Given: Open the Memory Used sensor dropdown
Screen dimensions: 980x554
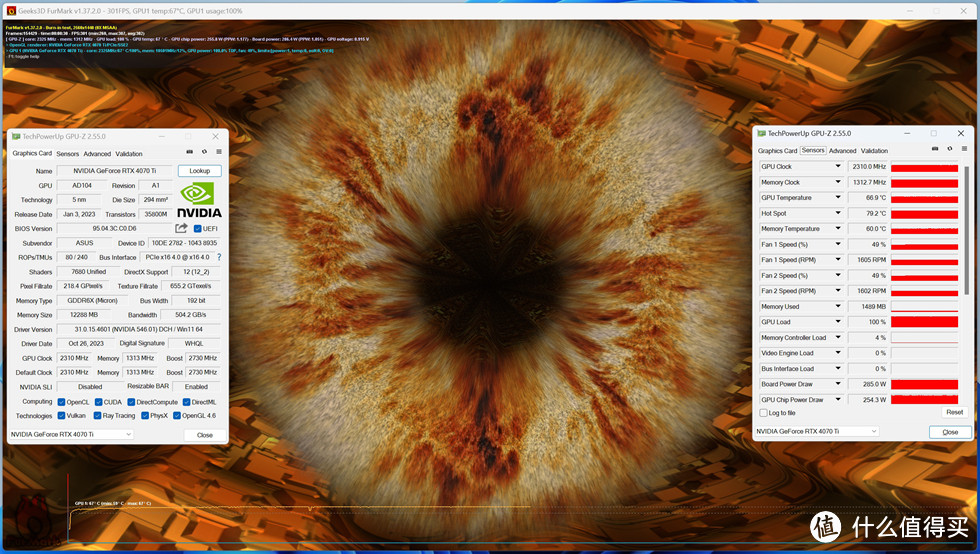Looking at the screenshot, I should [838, 306].
